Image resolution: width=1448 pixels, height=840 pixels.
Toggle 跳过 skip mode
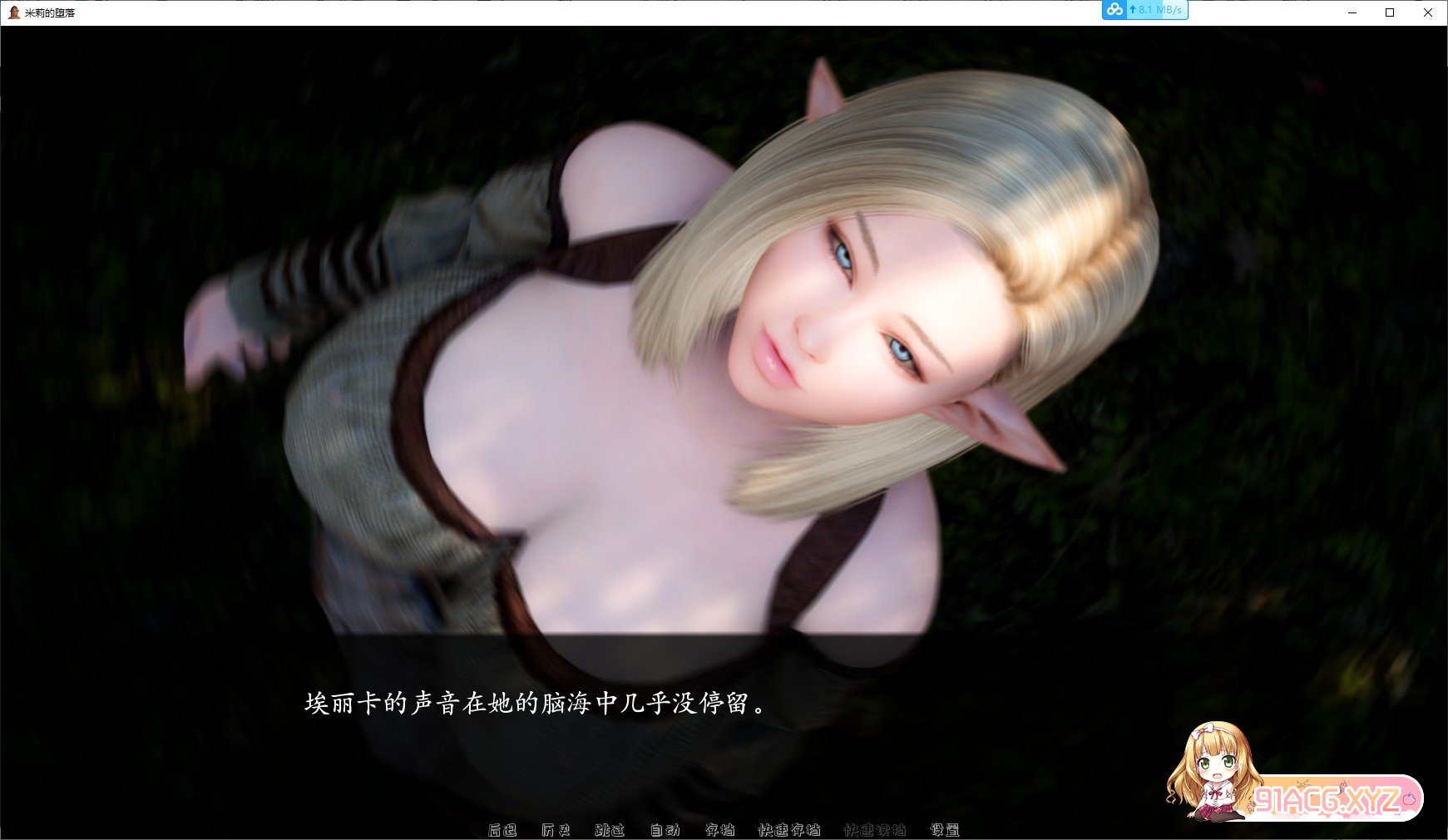(x=610, y=829)
